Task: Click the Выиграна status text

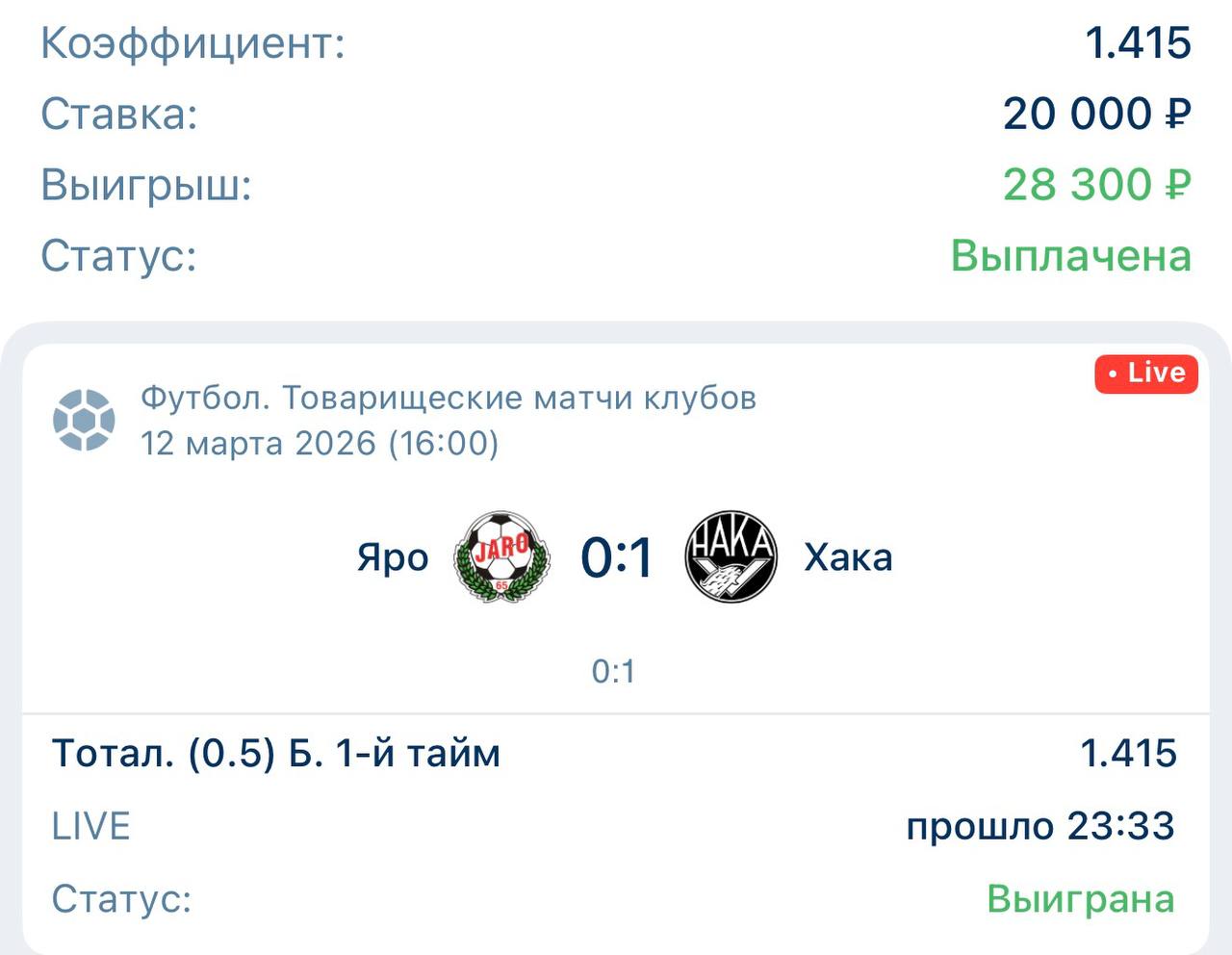Action: click(x=1080, y=898)
